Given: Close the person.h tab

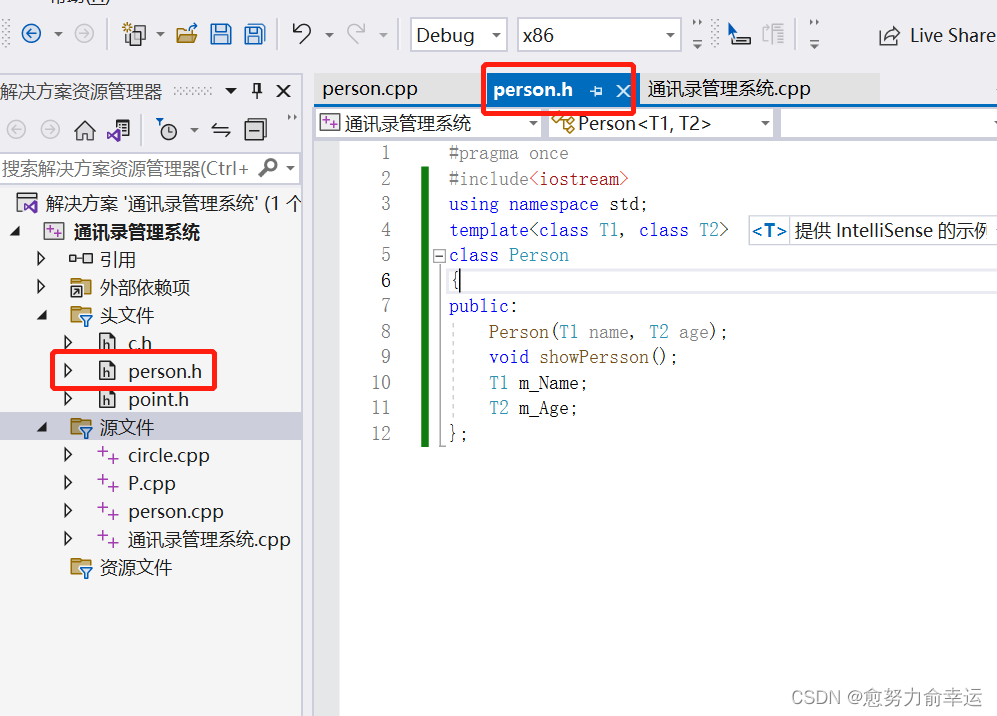Looking at the screenshot, I should click(622, 91).
